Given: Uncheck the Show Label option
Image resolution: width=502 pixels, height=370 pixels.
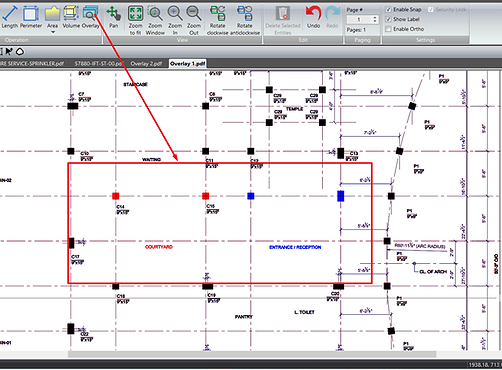Looking at the screenshot, I should point(388,19).
